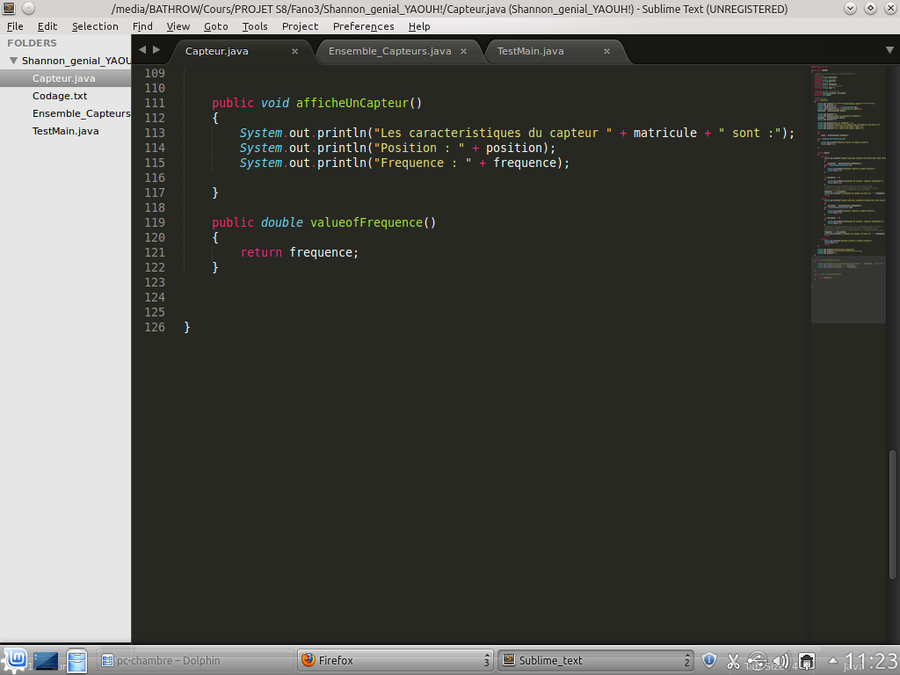Screen dimensions: 900x675
Task: Click the show desktop icon in taskbar
Action: click(x=46, y=660)
